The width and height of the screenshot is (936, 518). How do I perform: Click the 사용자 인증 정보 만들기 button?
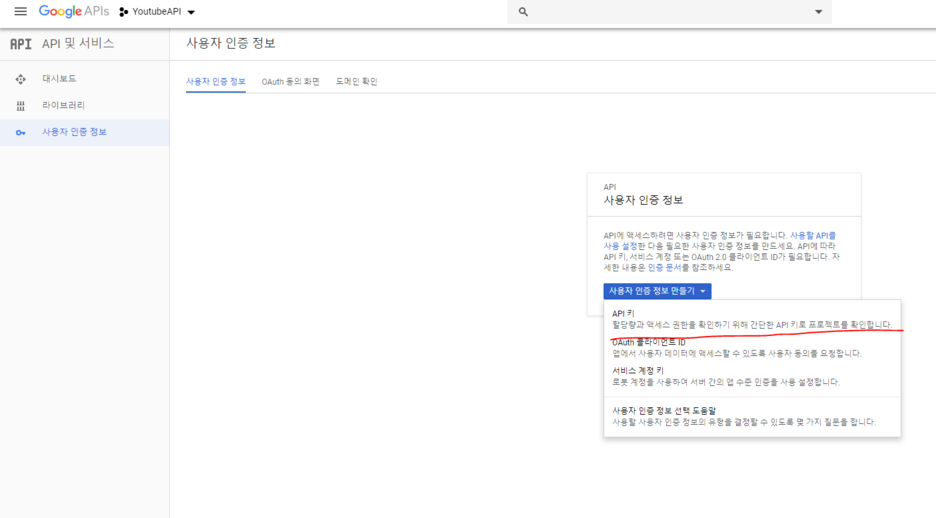(657, 291)
